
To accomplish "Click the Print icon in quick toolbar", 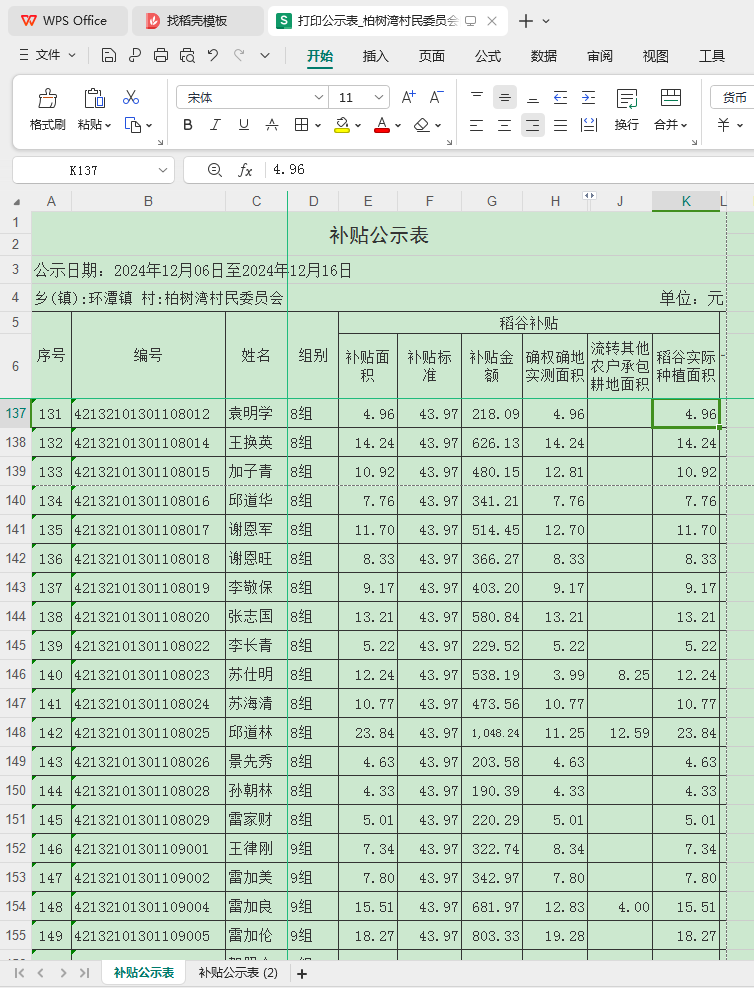I will [161, 55].
